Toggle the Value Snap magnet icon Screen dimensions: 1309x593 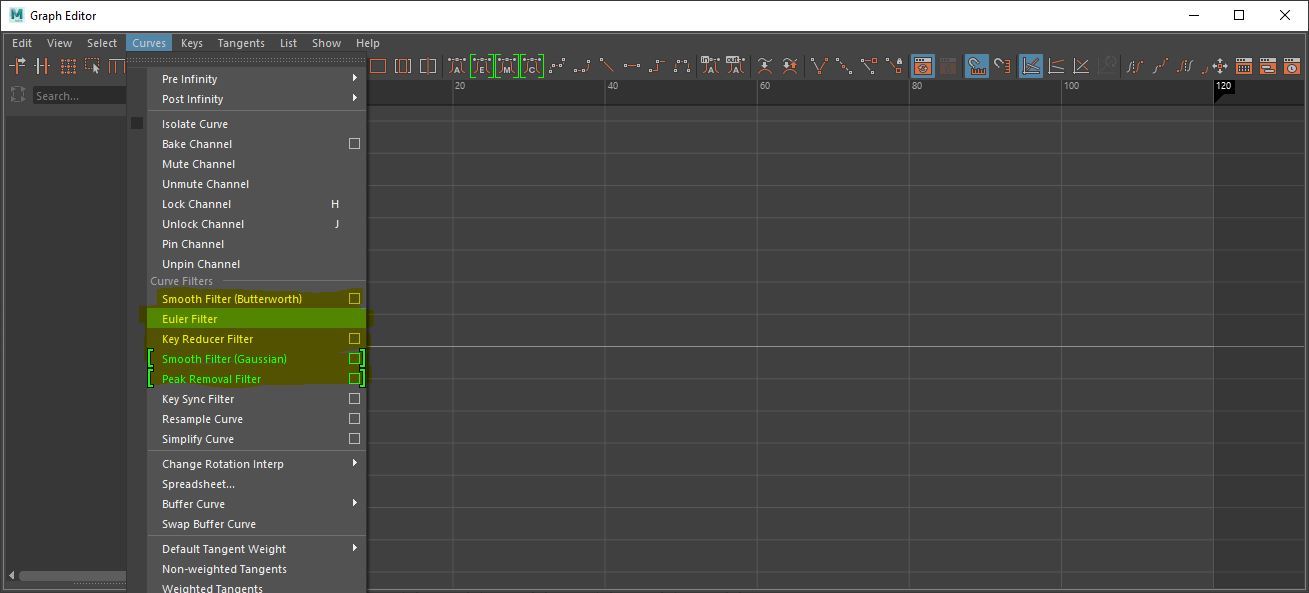tap(1002, 66)
